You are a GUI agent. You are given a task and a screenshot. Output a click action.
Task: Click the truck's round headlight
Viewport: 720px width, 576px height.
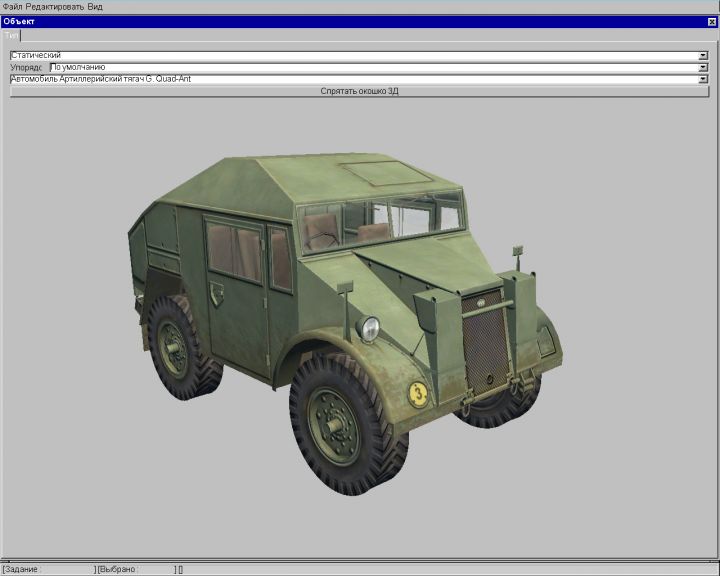[x=369, y=328]
